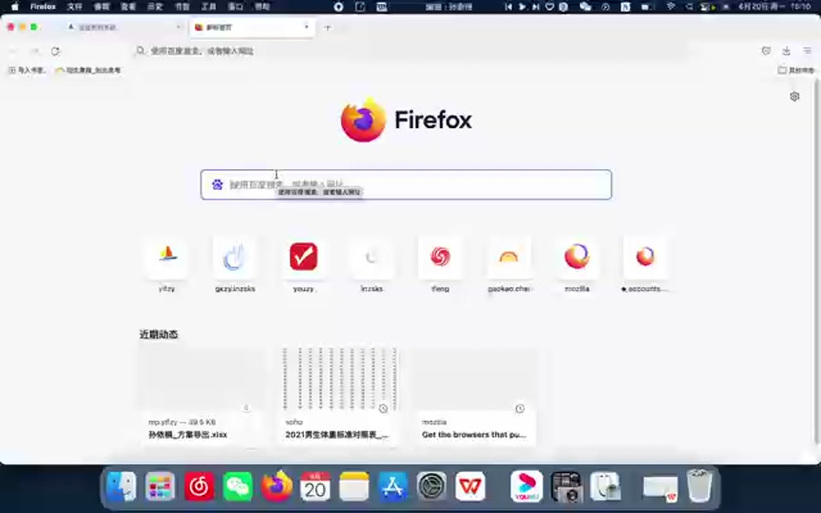
Task: Open the Trash in the dock
Action: pos(700,487)
